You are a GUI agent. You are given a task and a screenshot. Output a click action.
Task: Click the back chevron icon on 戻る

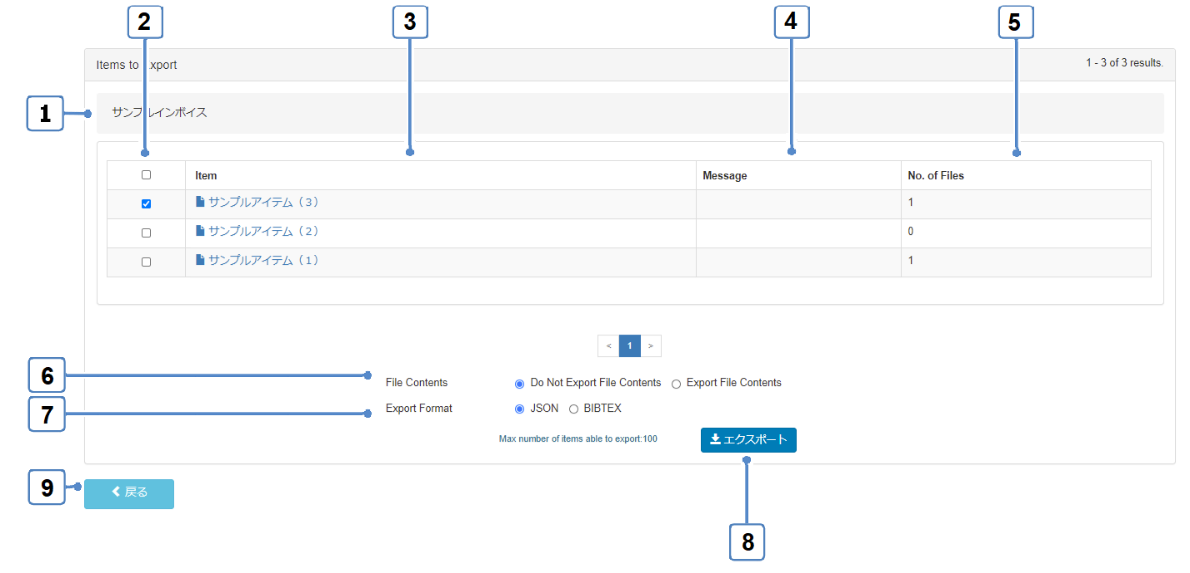pyautogui.click(x=116, y=493)
